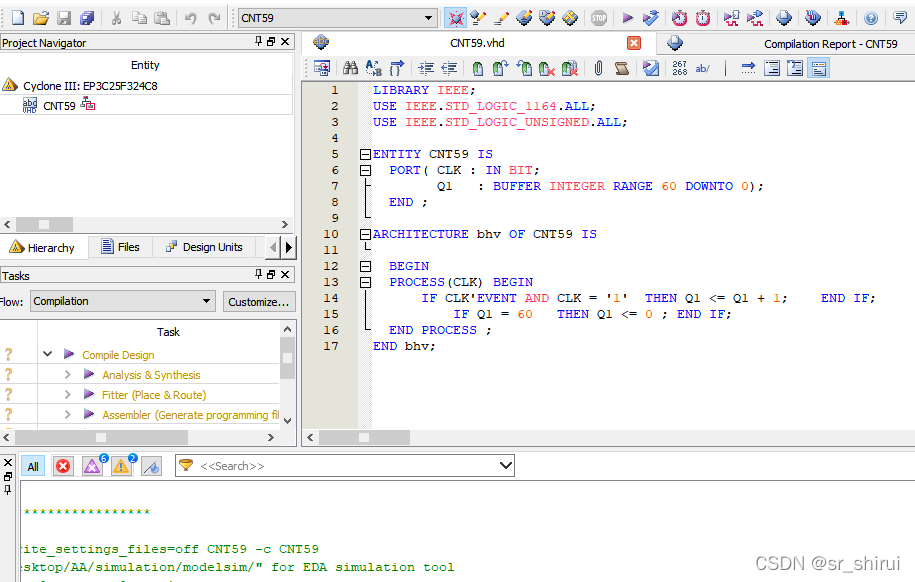Viewport: 915px width, 582px height.
Task: Run Gate Level Simulation waveform icon
Action: (755, 18)
